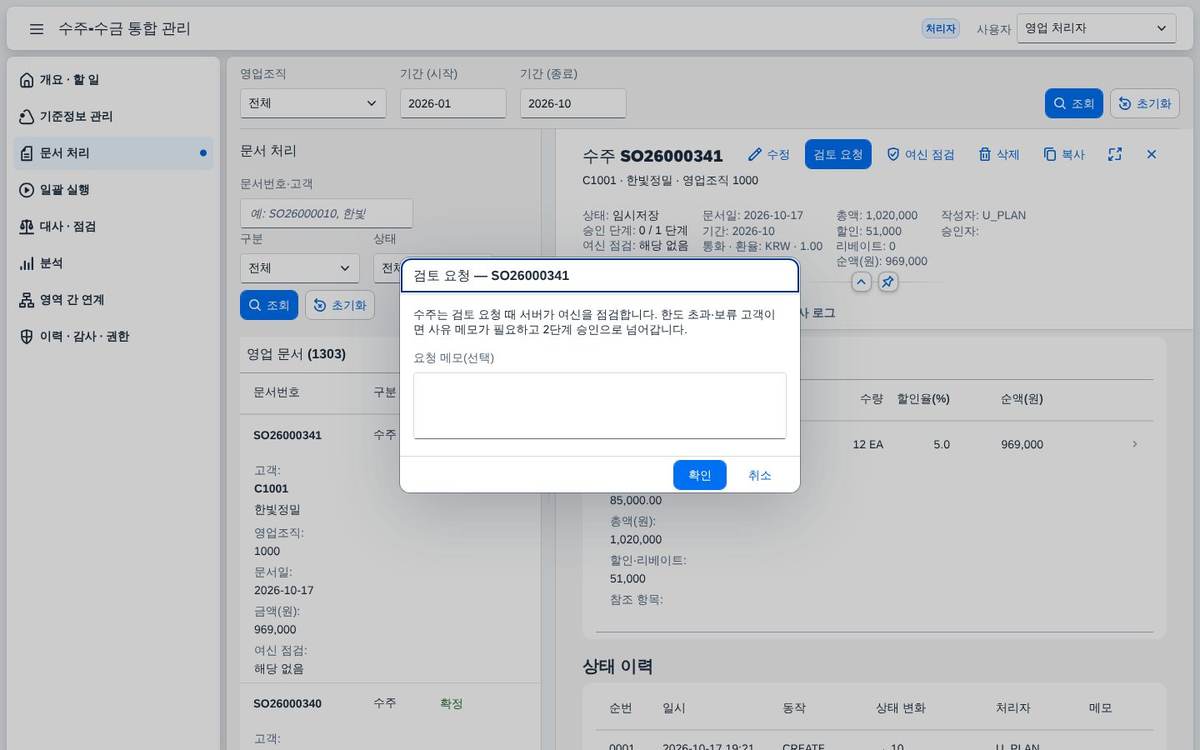This screenshot has height=750, width=1200.
Task: Click 초기화 in the 문서 처리 panel
Action: (x=340, y=305)
